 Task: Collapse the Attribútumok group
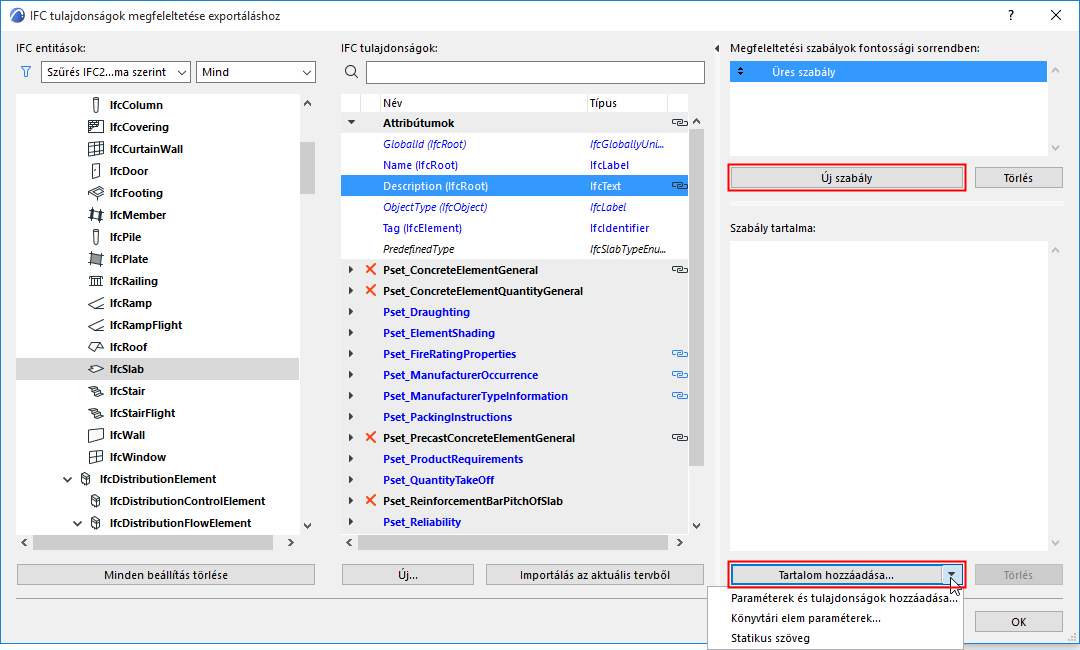(351, 123)
